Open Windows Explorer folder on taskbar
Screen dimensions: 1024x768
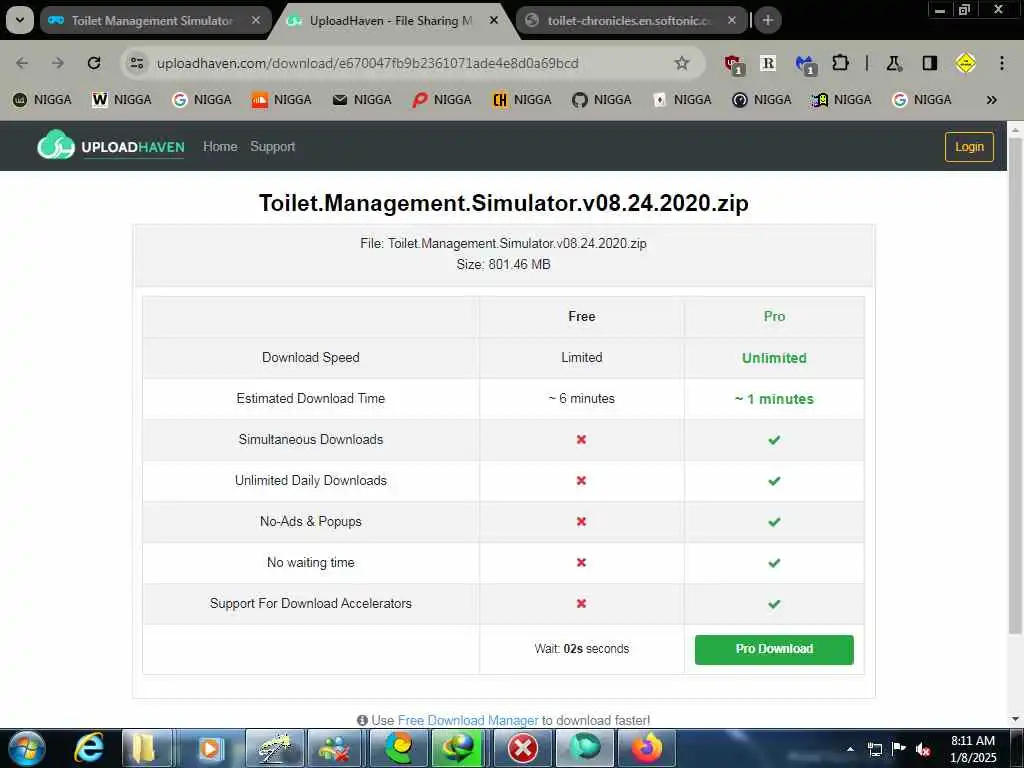pyautogui.click(x=147, y=748)
